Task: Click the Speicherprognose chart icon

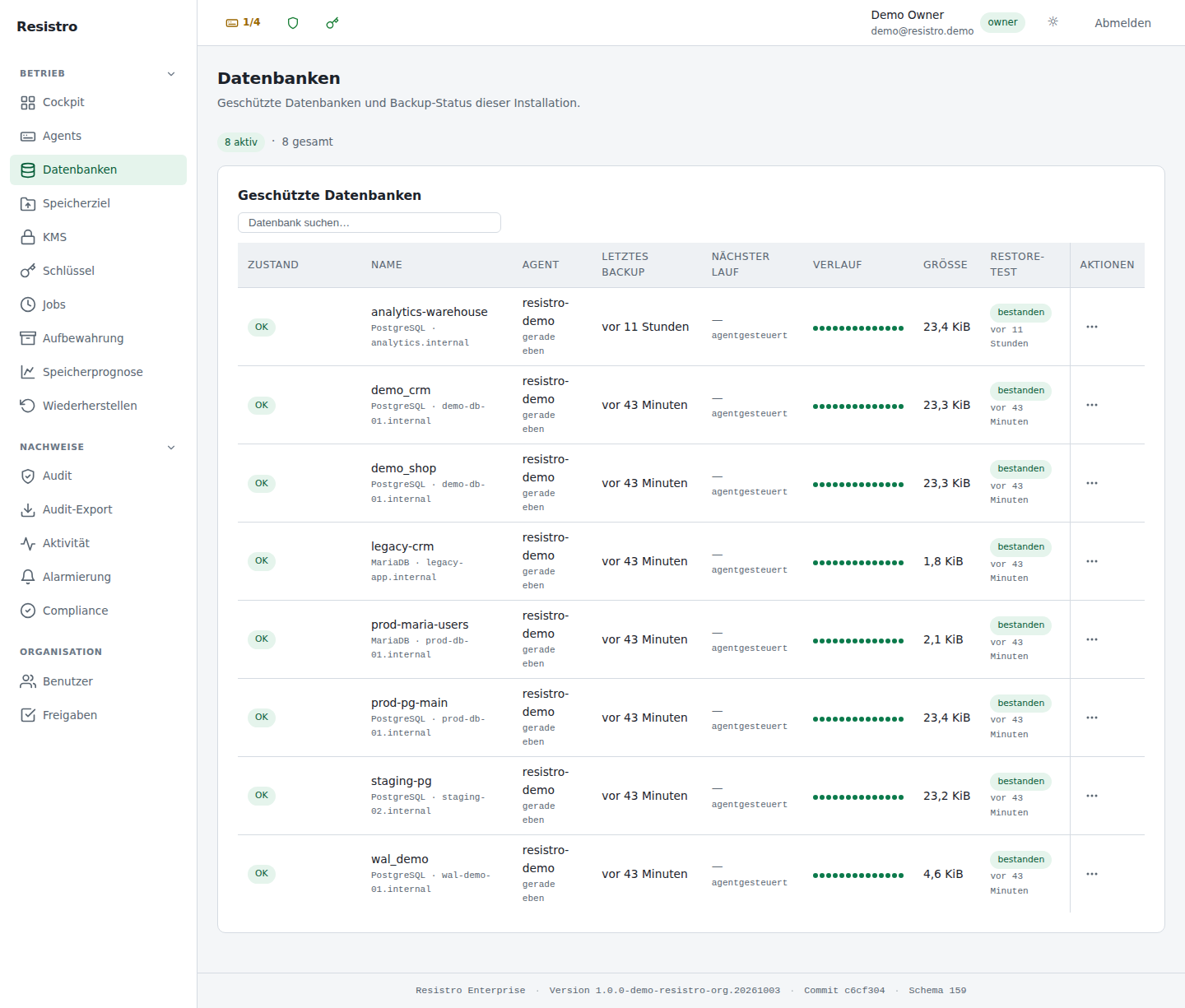Action: pyautogui.click(x=28, y=373)
